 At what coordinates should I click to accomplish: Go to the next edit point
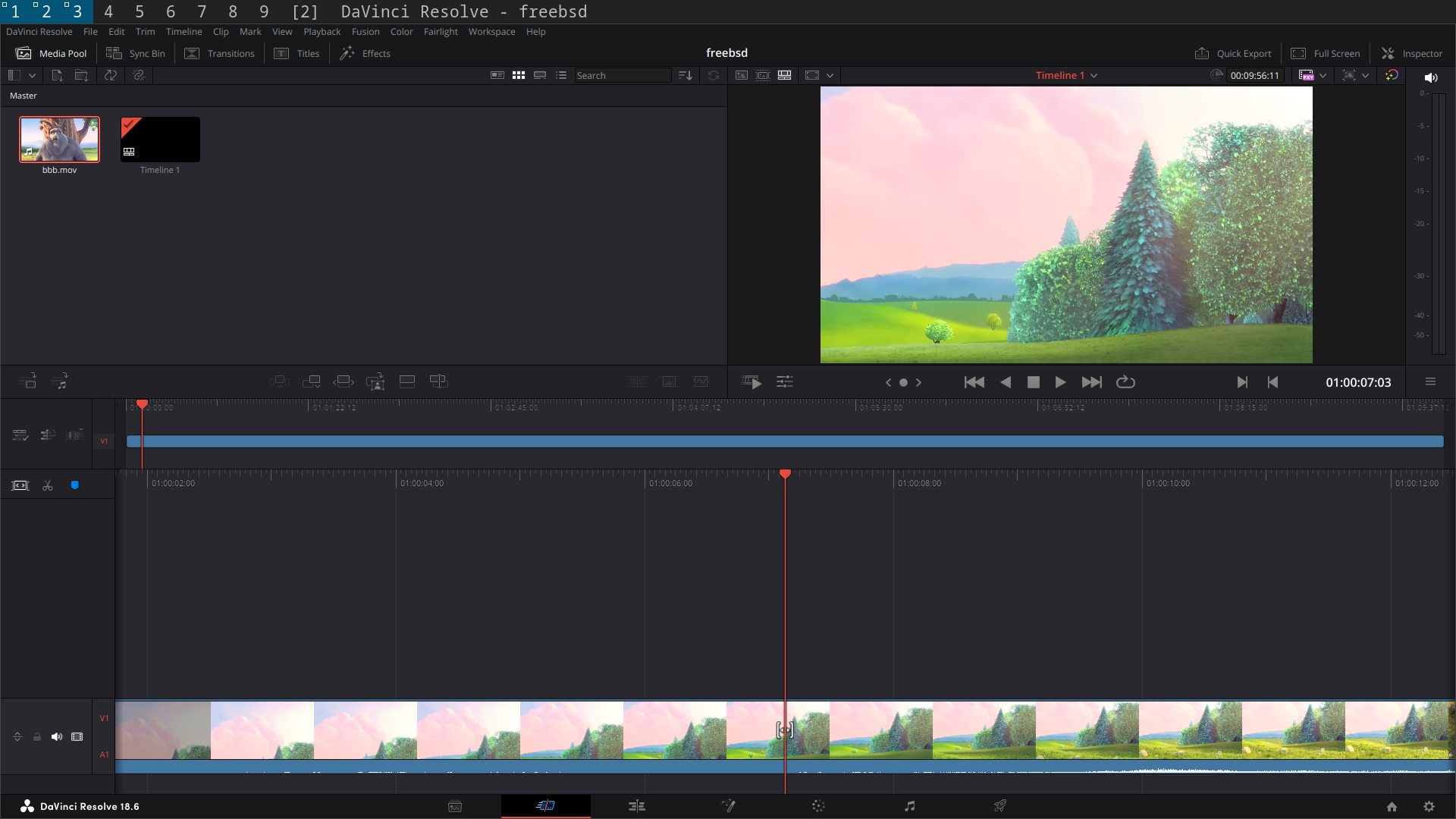tap(1242, 382)
